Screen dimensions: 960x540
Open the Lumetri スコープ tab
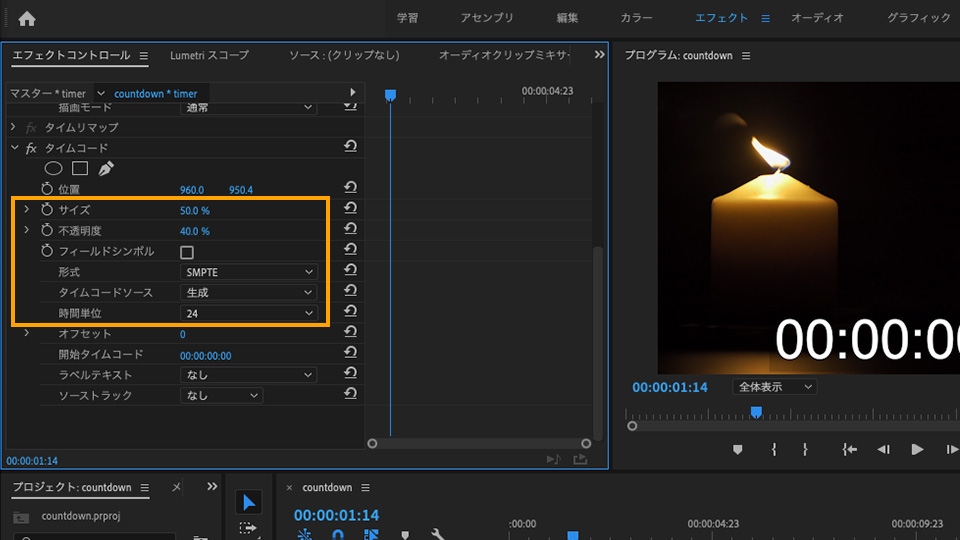pyautogui.click(x=209, y=55)
